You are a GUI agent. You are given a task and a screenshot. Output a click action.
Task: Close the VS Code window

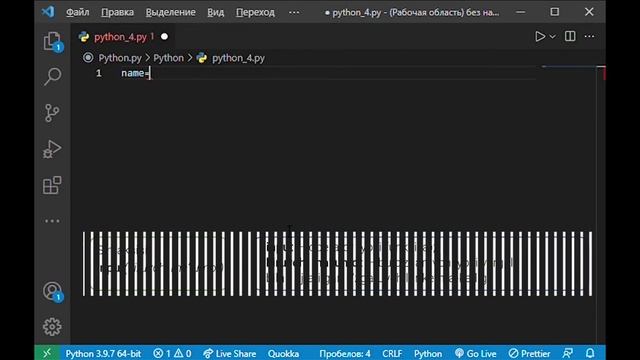coord(589,12)
